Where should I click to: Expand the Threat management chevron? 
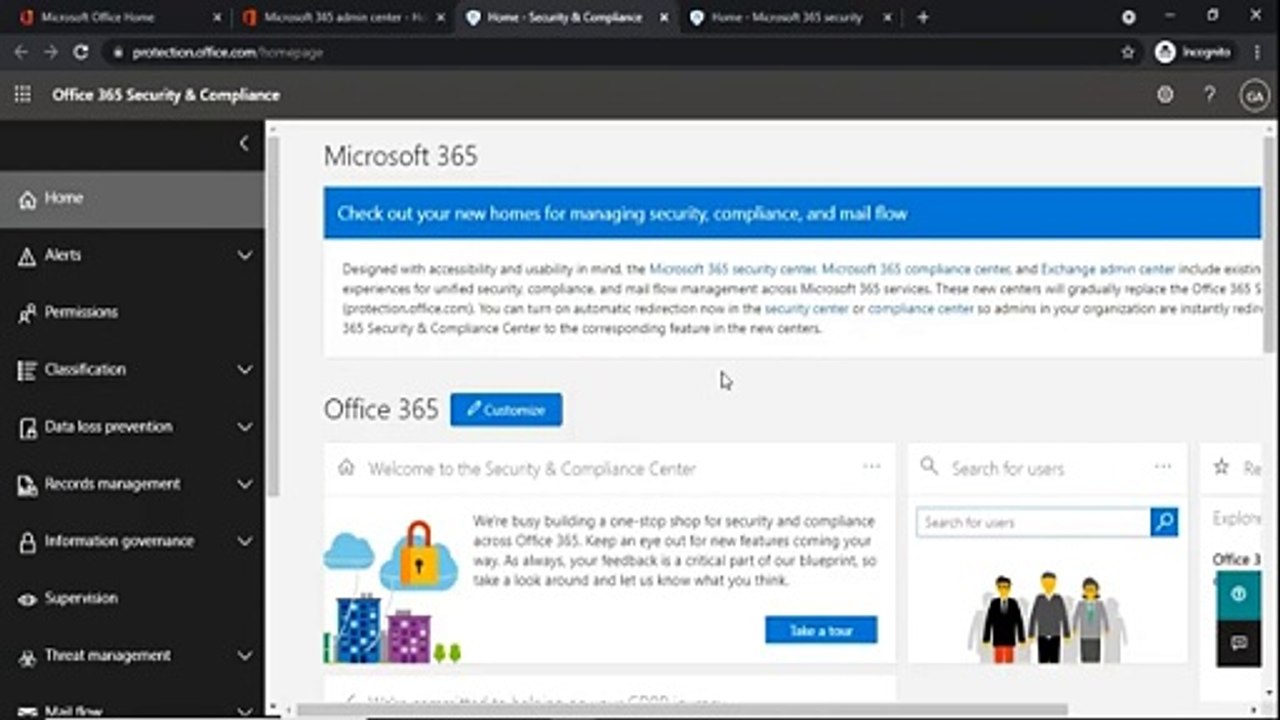(x=244, y=656)
